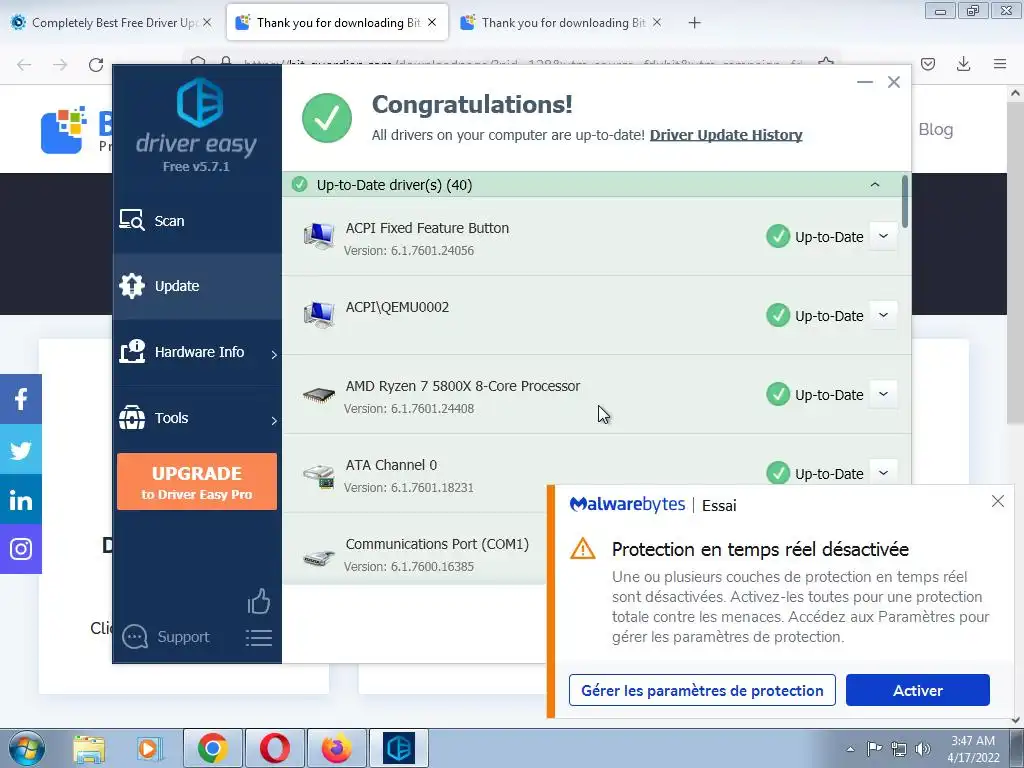Share page on Facebook
1024x768 pixels.
click(21, 399)
